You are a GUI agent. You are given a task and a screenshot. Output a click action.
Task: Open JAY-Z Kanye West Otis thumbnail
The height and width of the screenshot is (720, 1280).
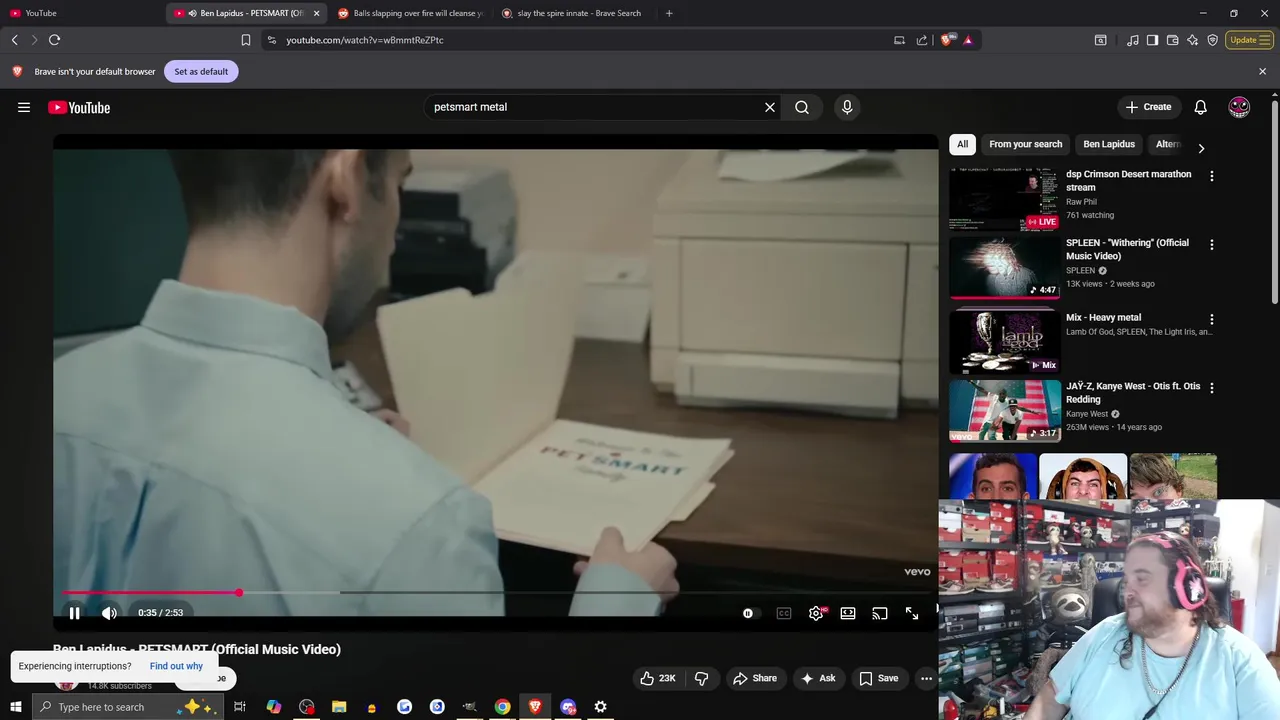click(x=1004, y=411)
